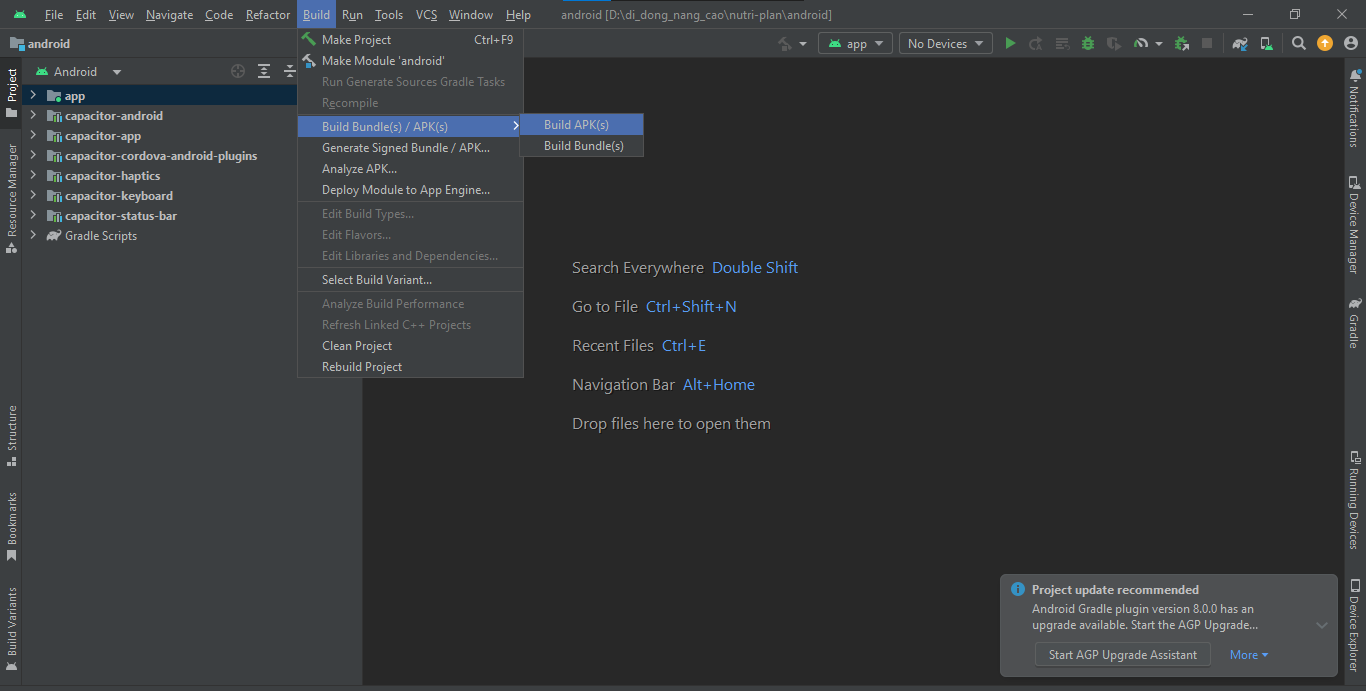Expand the Gradle Scripts node
This screenshot has height=691, width=1366.
pos(31,235)
